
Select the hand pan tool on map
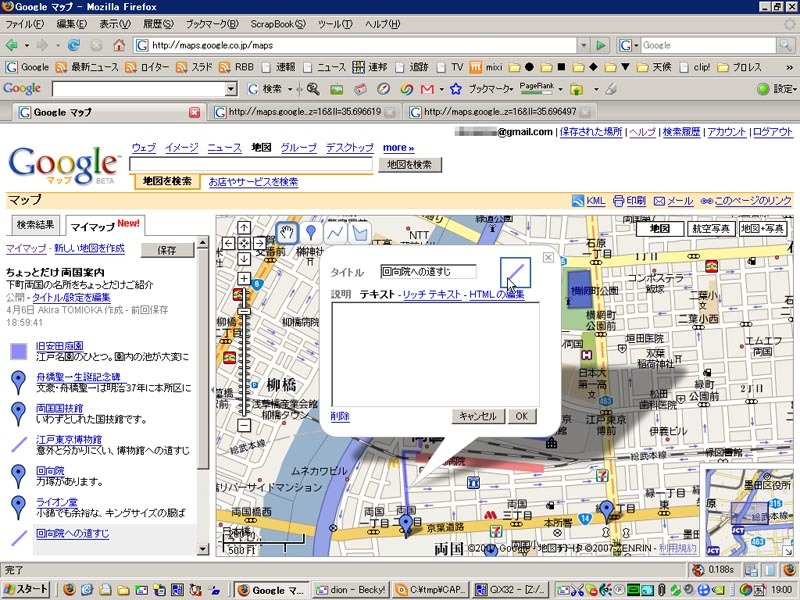click(x=287, y=233)
